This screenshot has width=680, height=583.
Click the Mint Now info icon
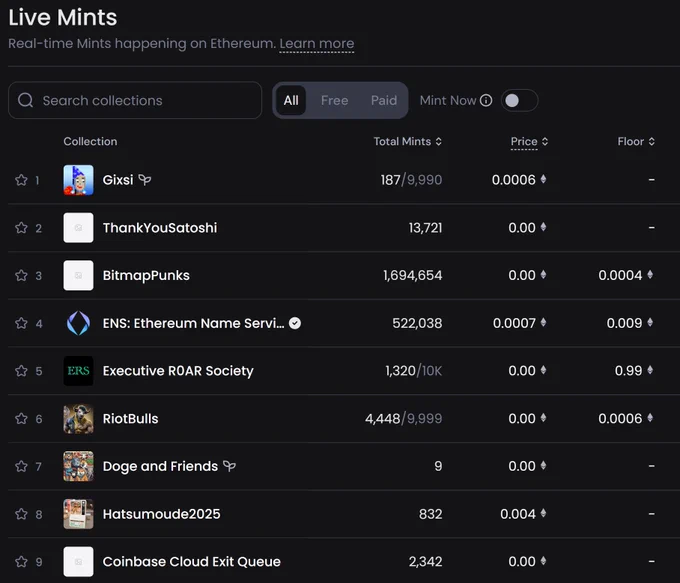click(486, 101)
